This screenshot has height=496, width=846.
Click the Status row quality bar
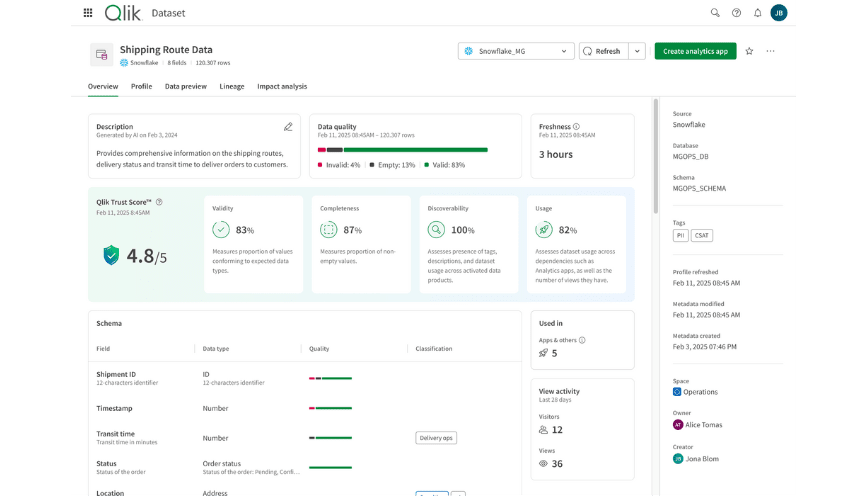330,467
